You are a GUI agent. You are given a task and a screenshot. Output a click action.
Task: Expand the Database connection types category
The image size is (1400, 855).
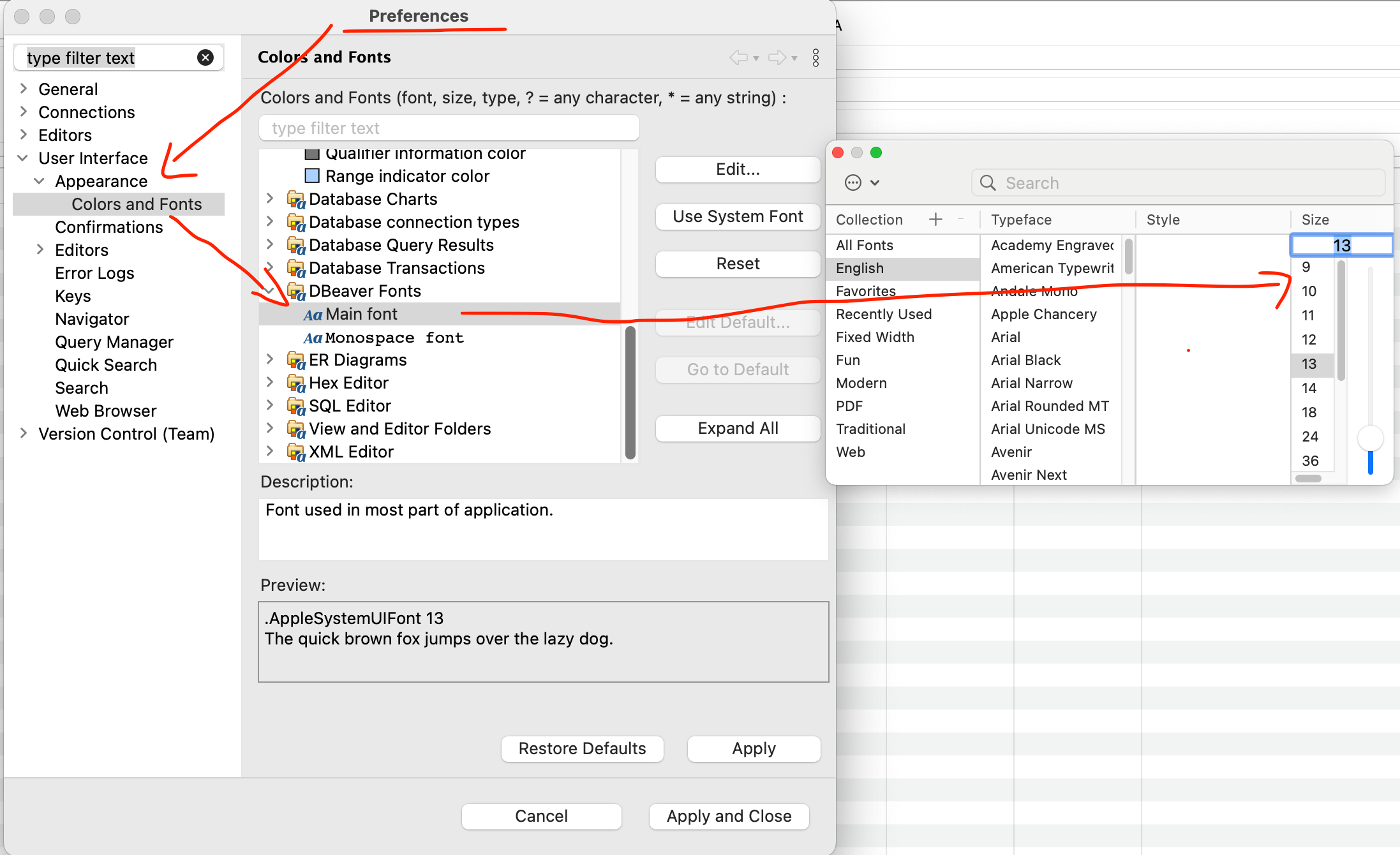click(271, 221)
